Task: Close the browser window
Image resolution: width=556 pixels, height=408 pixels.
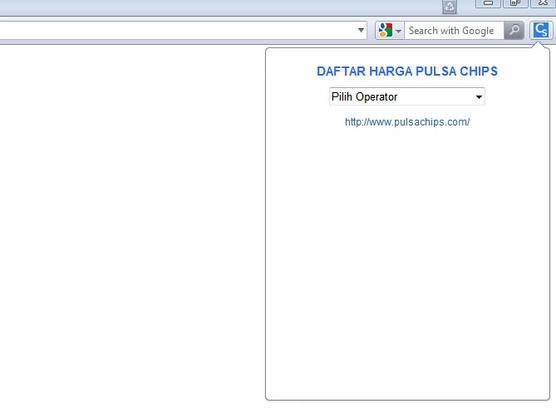Action: pos(543,4)
